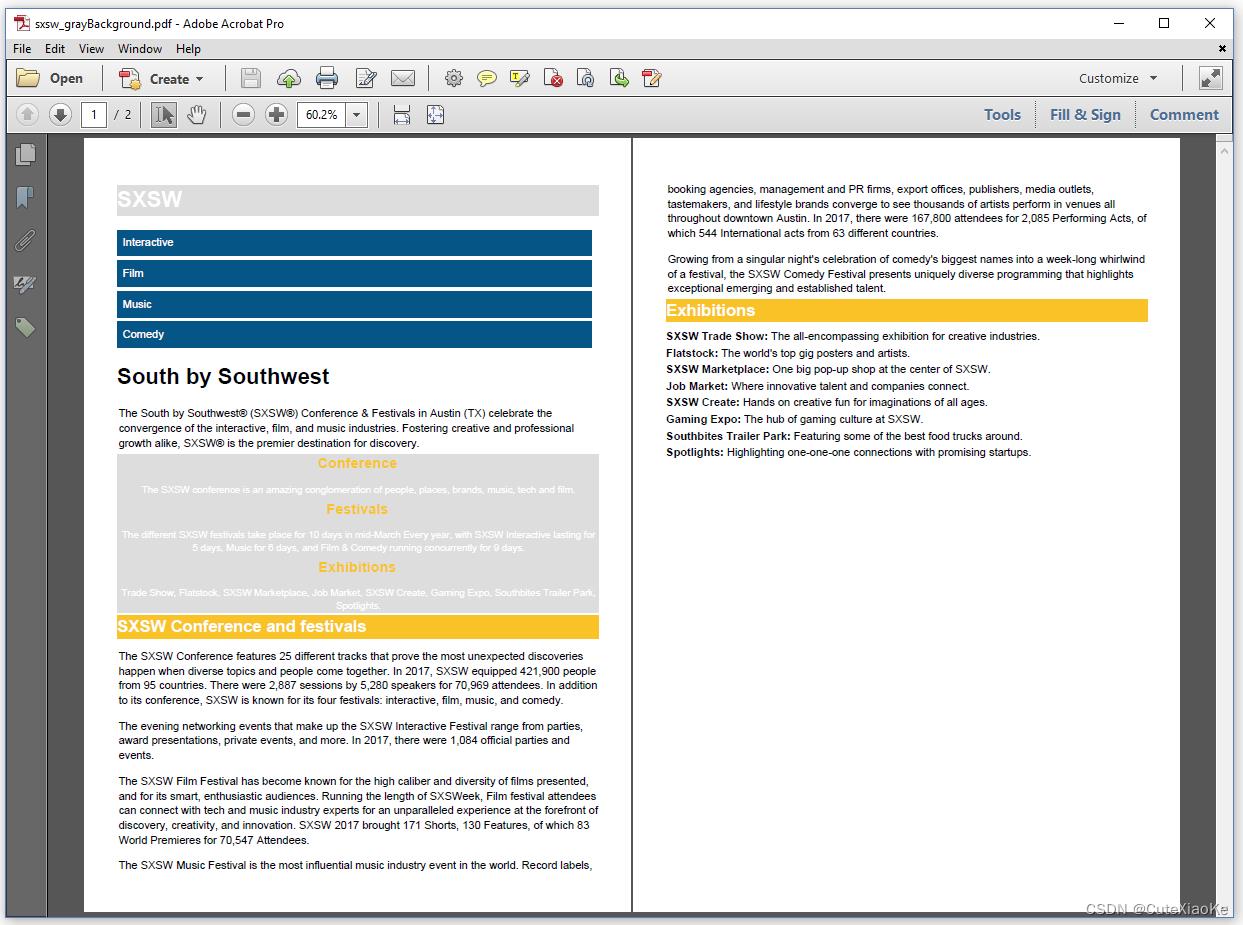Open the File menu
This screenshot has height=925, width=1243.
(x=22, y=48)
